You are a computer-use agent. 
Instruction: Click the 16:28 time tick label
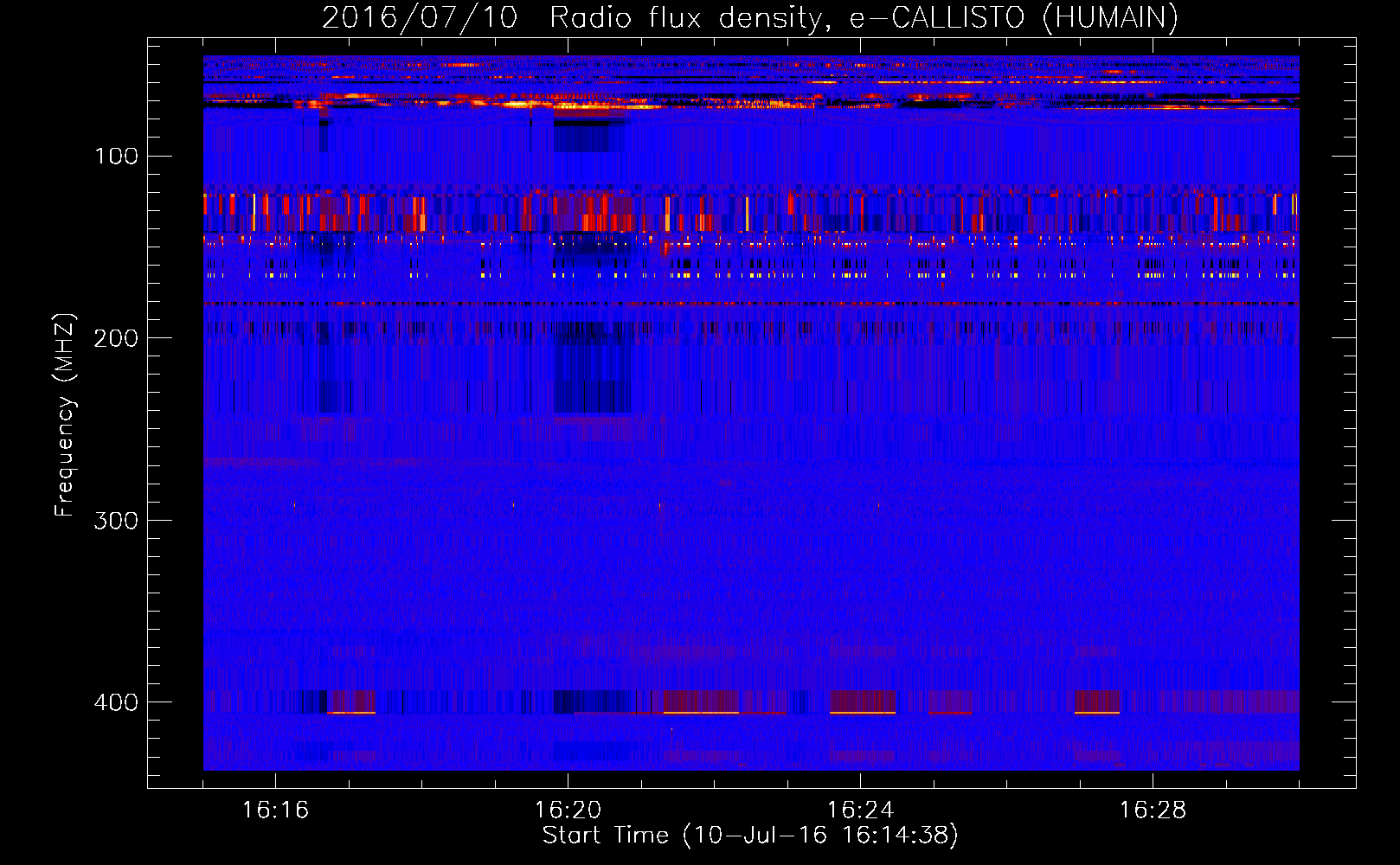1153,811
